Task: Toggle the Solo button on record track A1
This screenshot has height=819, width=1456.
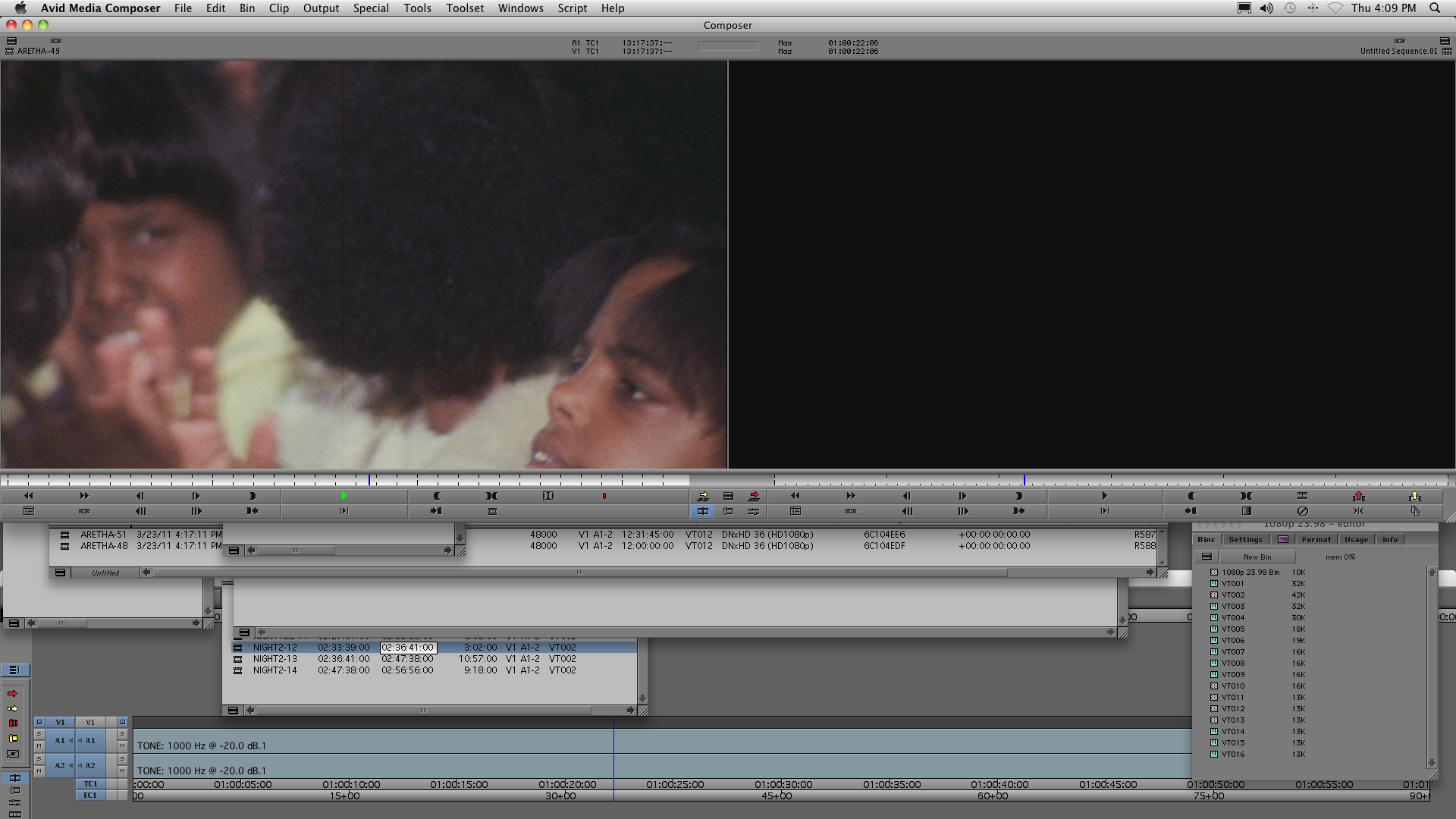Action: [122, 734]
